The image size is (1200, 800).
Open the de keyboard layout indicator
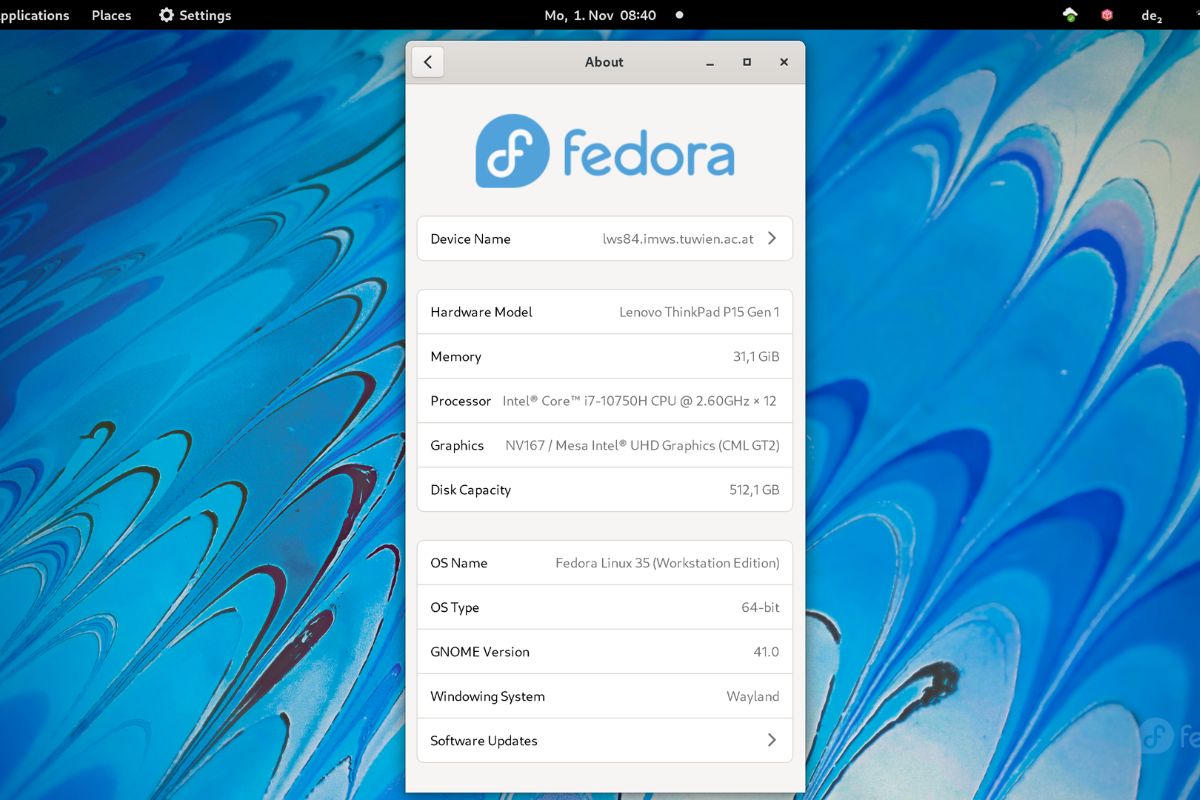[x=1151, y=16]
